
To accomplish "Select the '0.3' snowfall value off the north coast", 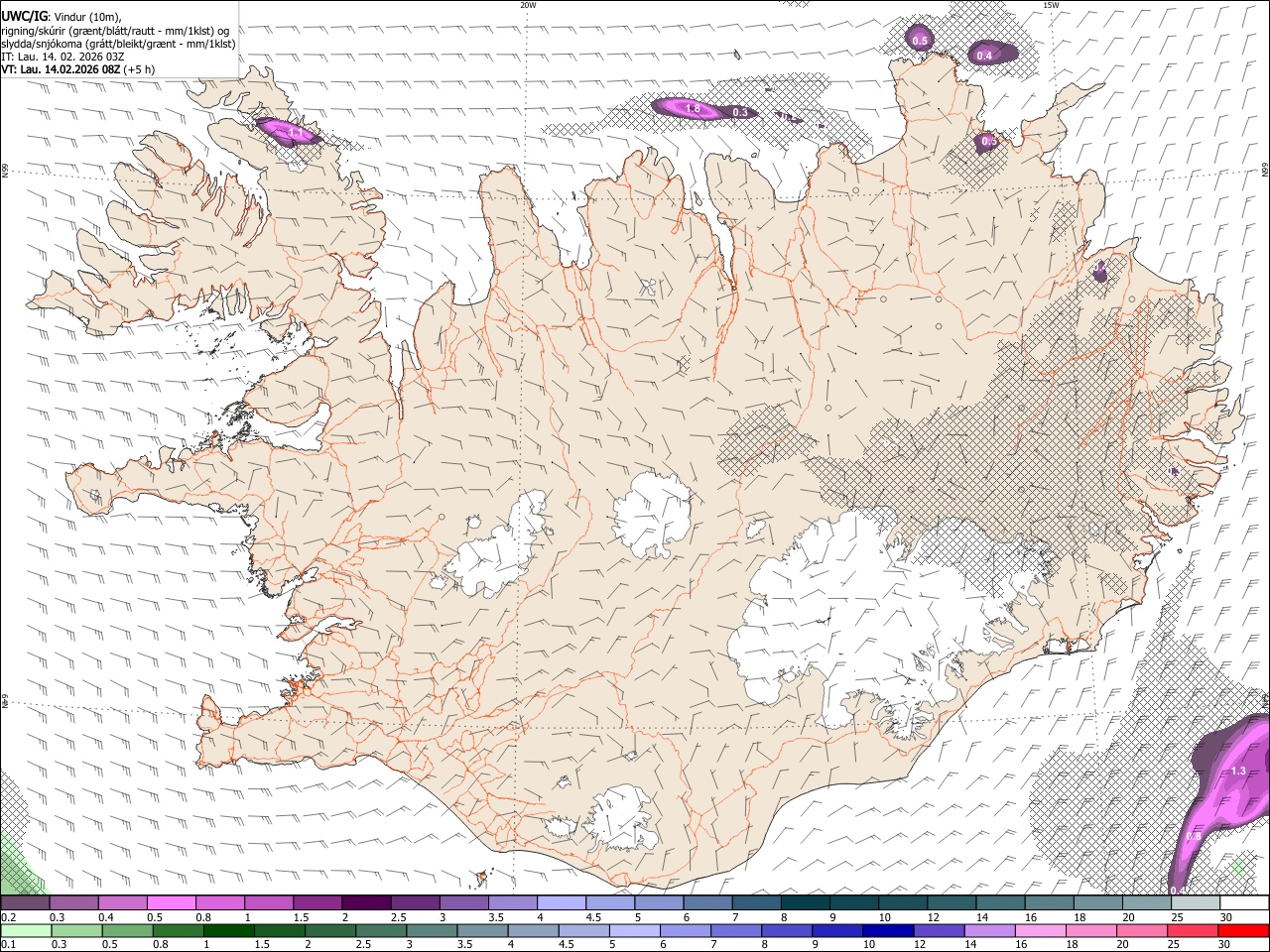I will 740,113.
